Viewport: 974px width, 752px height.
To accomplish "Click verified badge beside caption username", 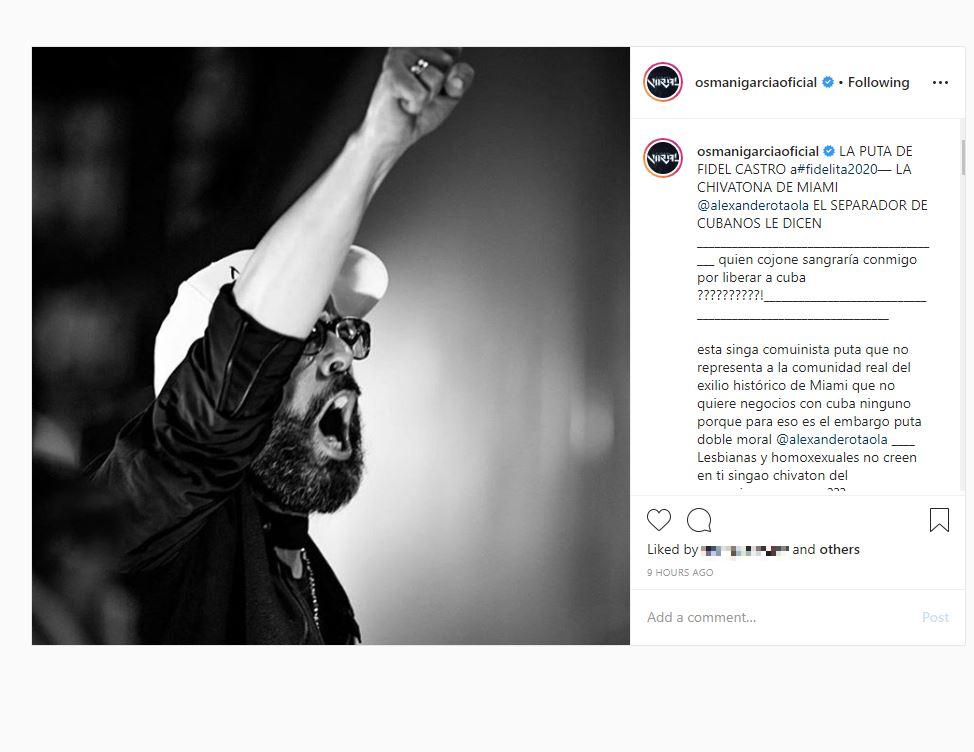I will 829,151.
